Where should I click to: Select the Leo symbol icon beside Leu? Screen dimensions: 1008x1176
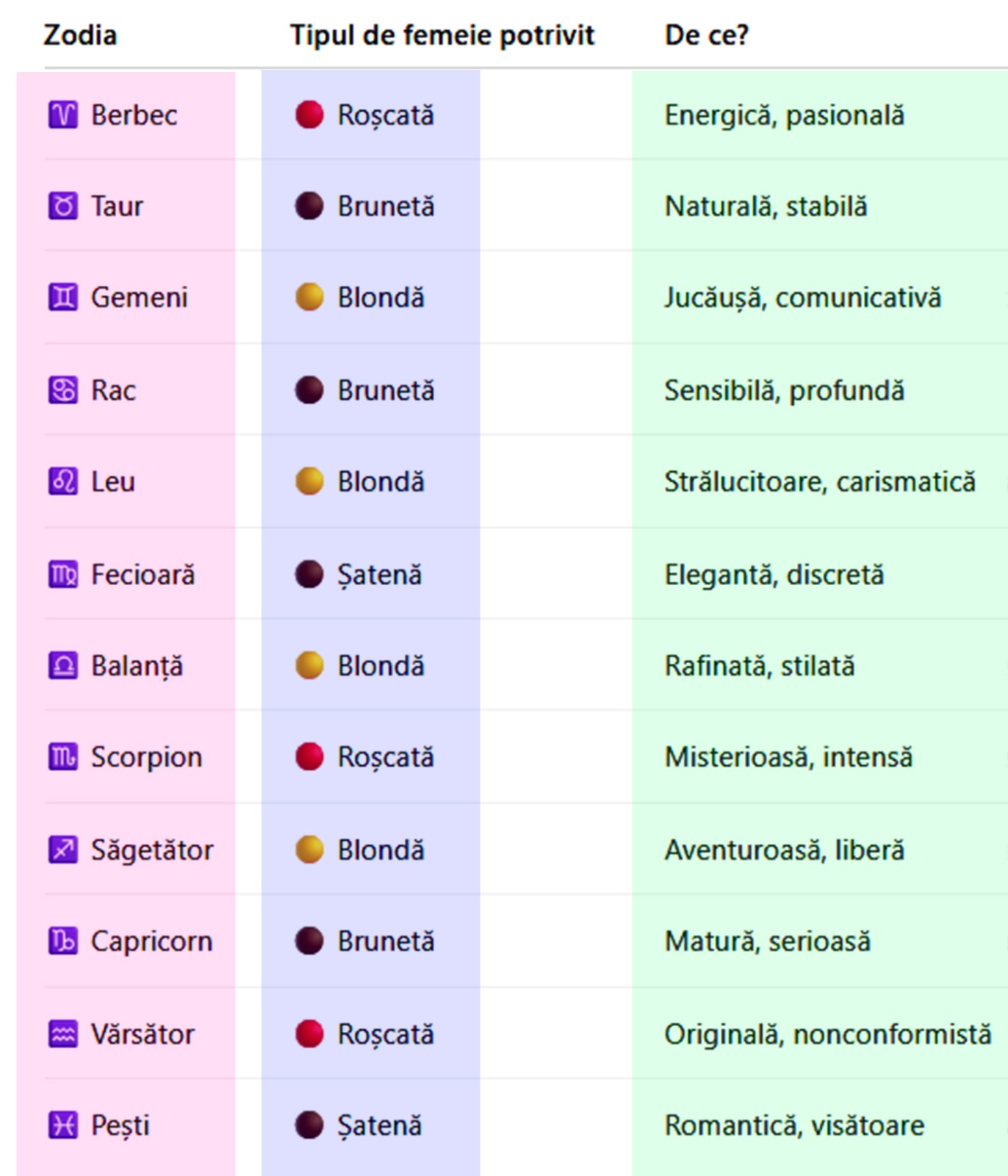coord(62,481)
